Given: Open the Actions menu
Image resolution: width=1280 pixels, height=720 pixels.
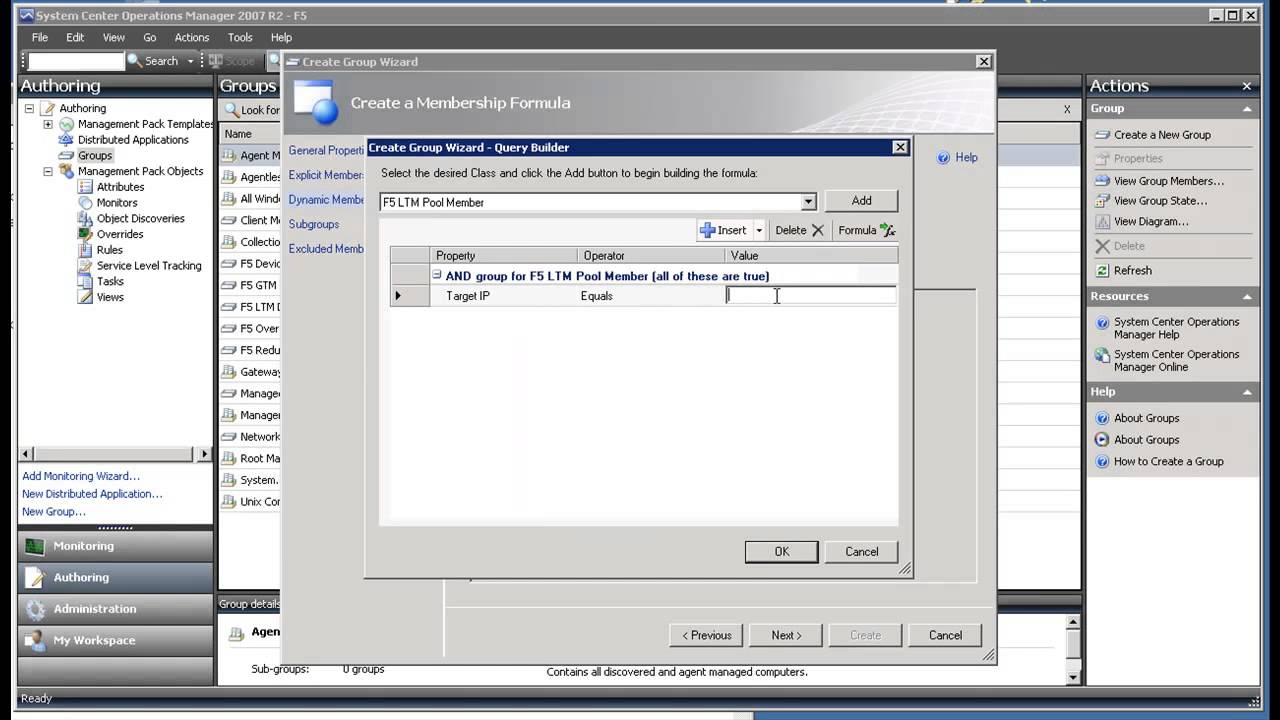Looking at the screenshot, I should tap(192, 37).
